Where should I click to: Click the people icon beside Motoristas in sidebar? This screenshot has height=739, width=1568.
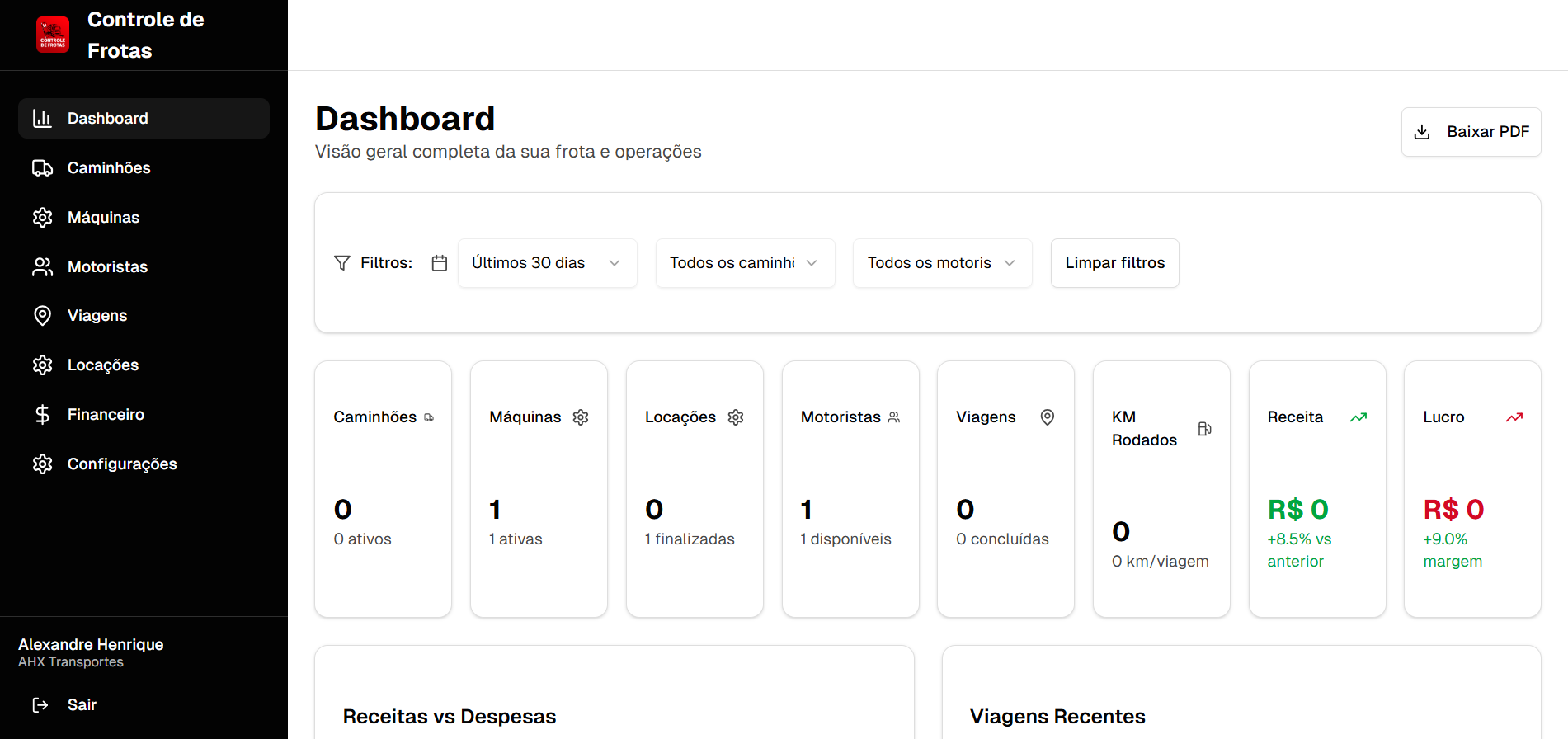(x=42, y=267)
